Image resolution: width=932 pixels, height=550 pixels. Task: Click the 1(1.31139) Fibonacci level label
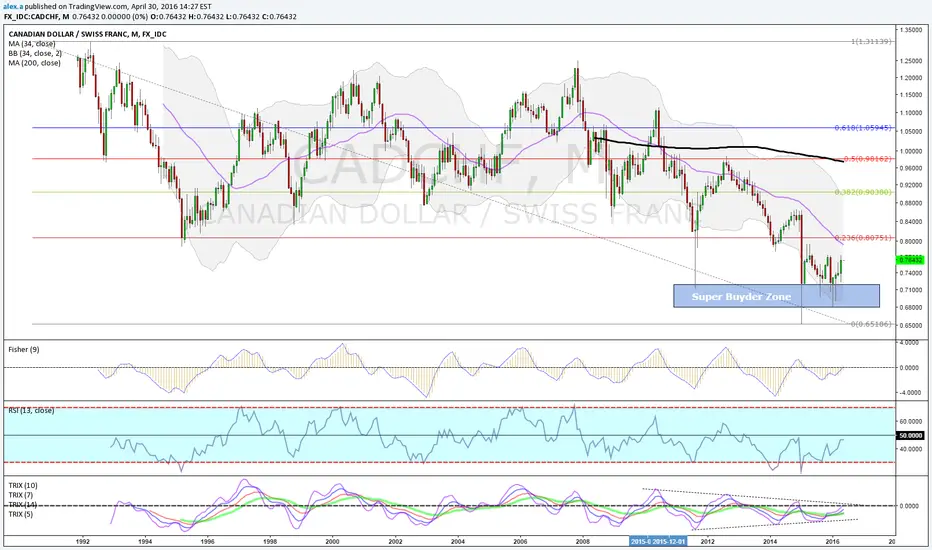871,42
